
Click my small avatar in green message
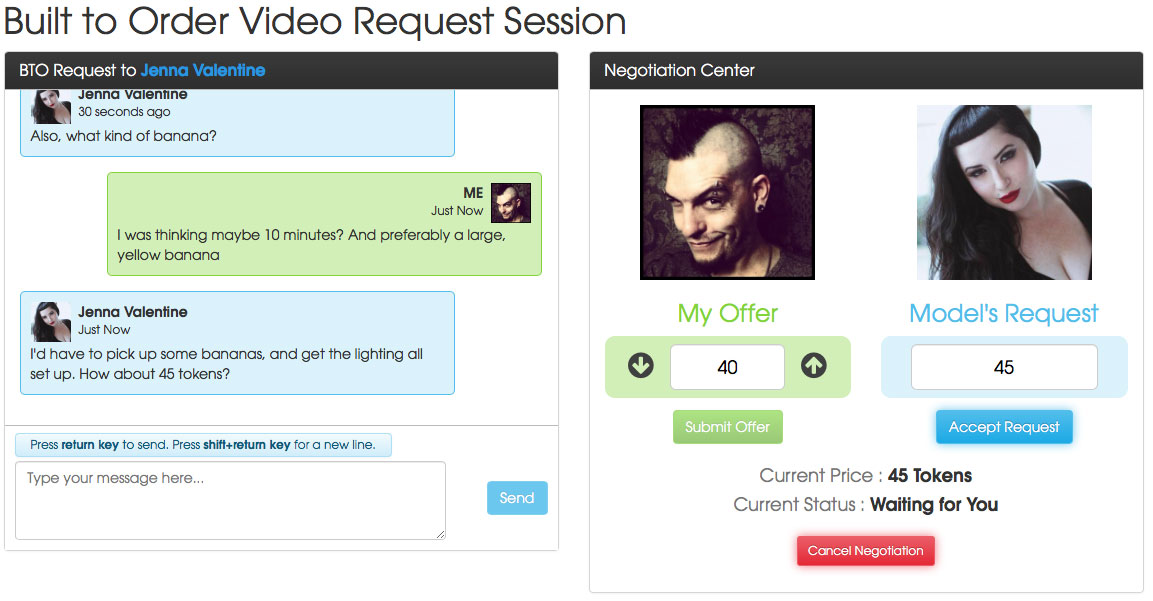click(510, 203)
